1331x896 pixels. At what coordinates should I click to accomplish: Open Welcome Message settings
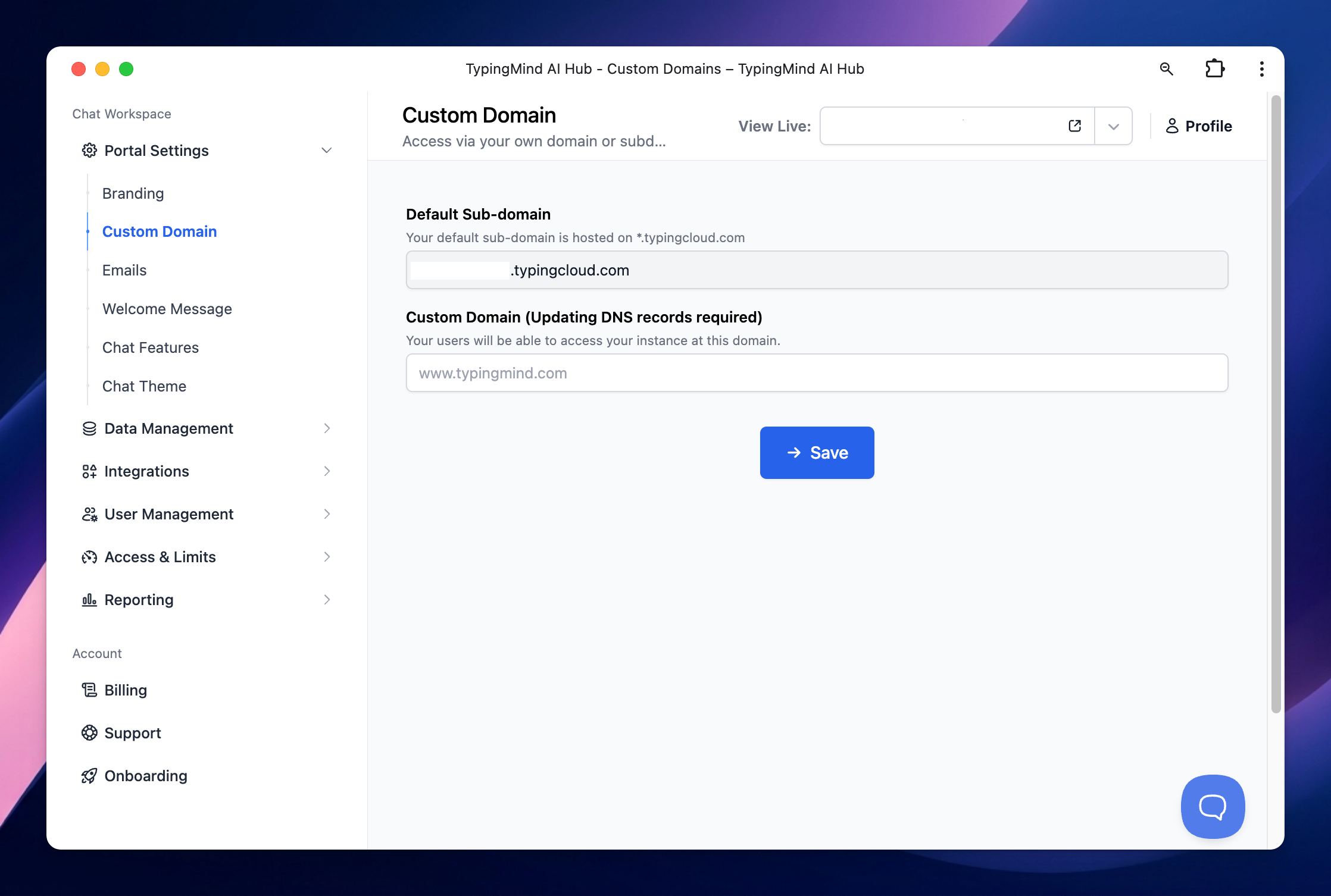[x=167, y=309]
